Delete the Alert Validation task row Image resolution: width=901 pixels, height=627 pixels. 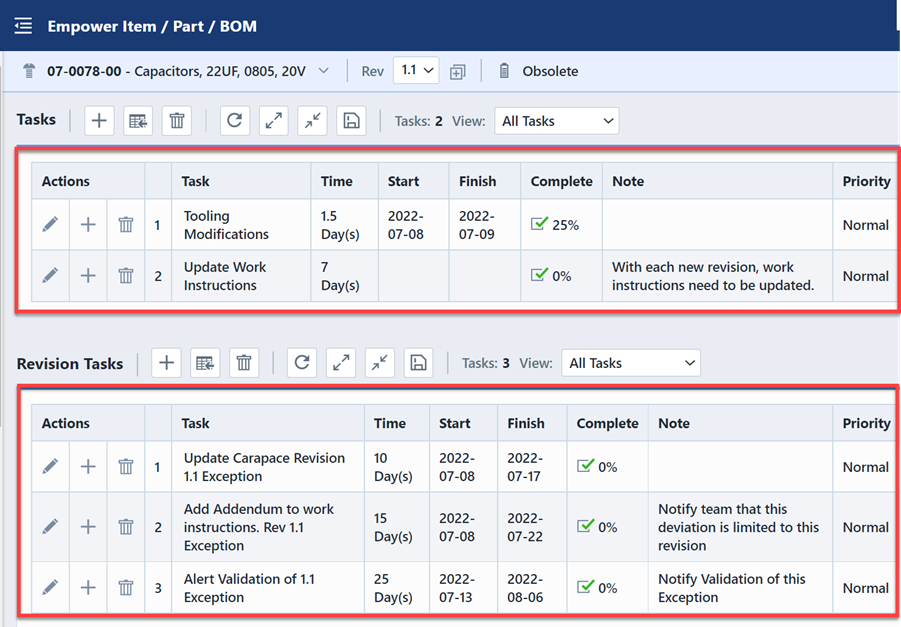click(126, 588)
